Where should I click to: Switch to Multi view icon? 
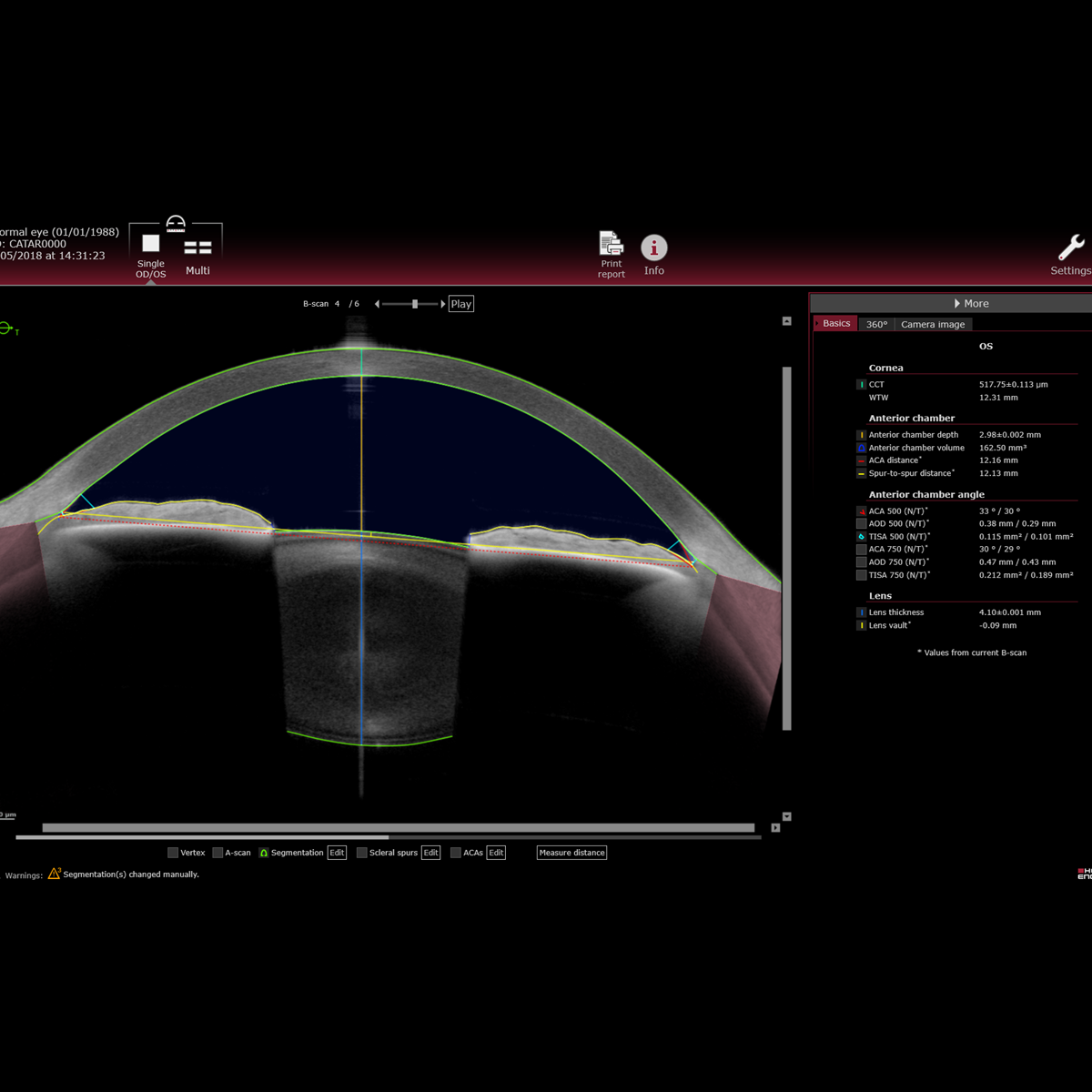tap(197, 248)
